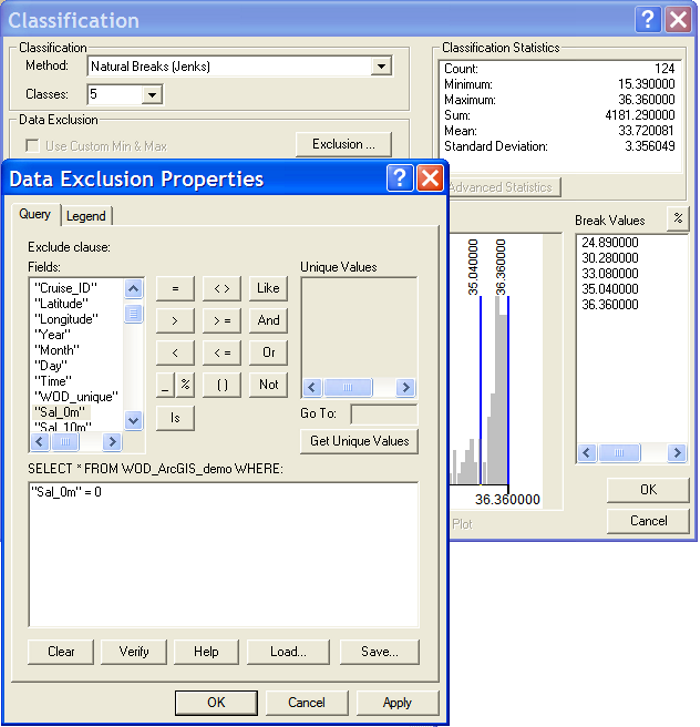
Task: Insert the less-than-or-equal operator
Action: (x=222, y=353)
